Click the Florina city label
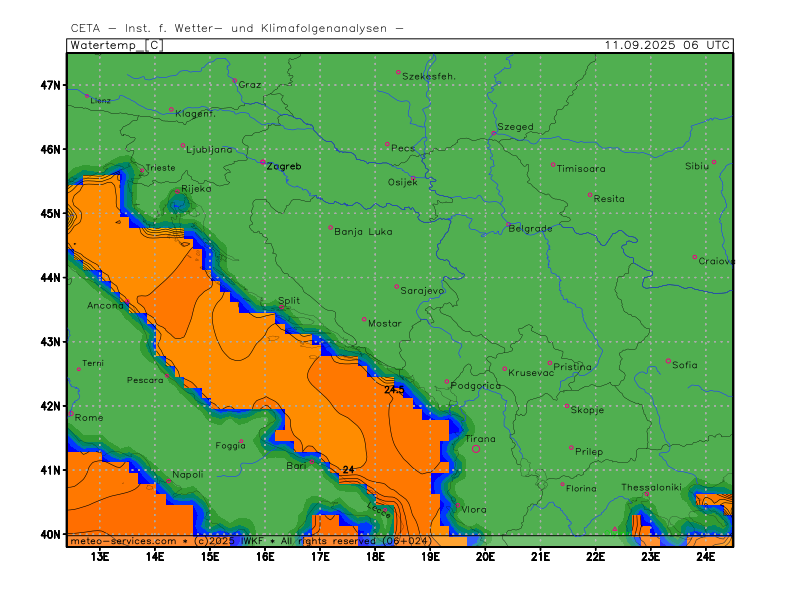This screenshot has width=800, height=600. click(x=581, y=489)
